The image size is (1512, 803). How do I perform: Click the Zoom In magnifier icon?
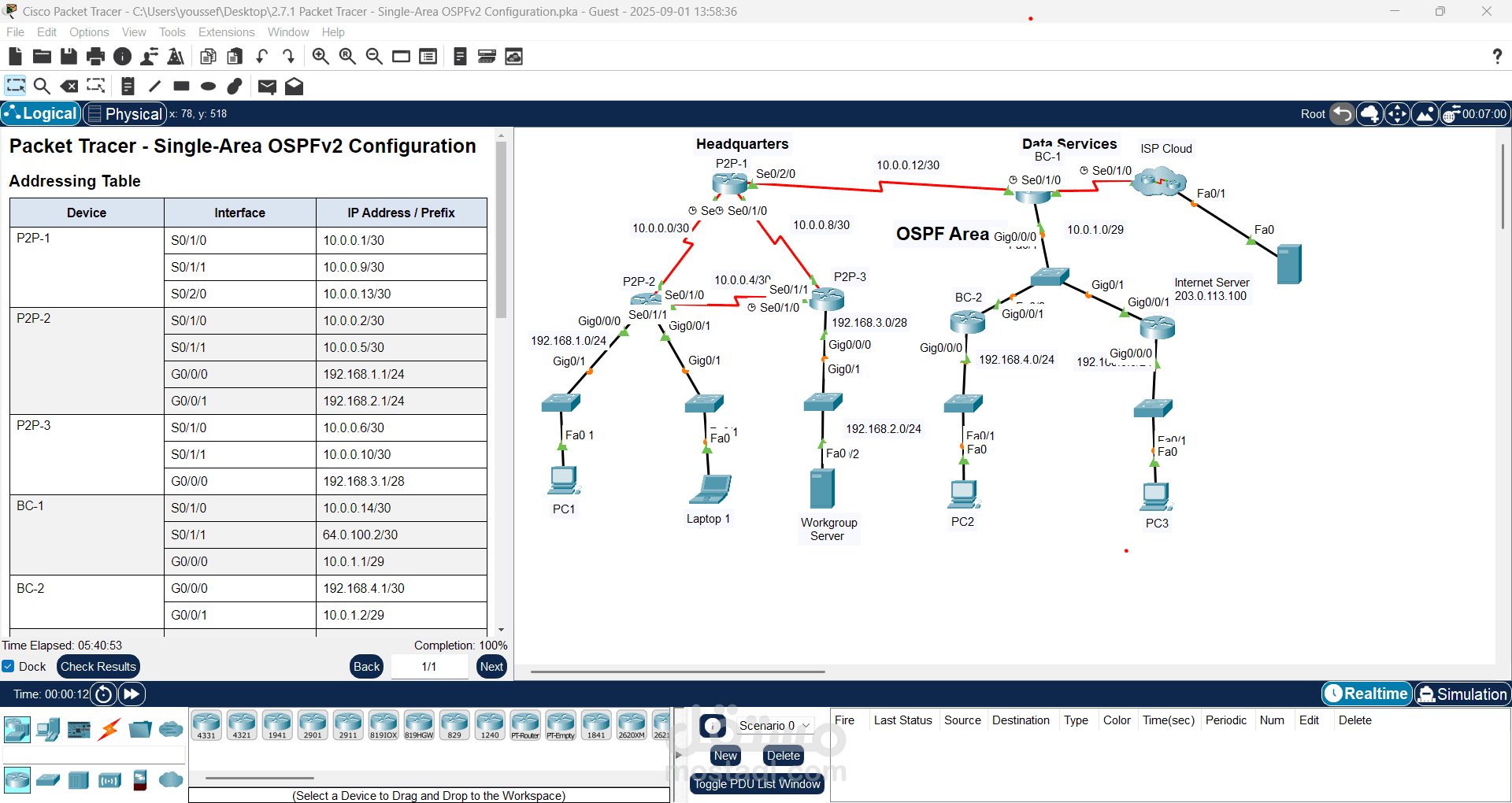[x=321, y=57]
